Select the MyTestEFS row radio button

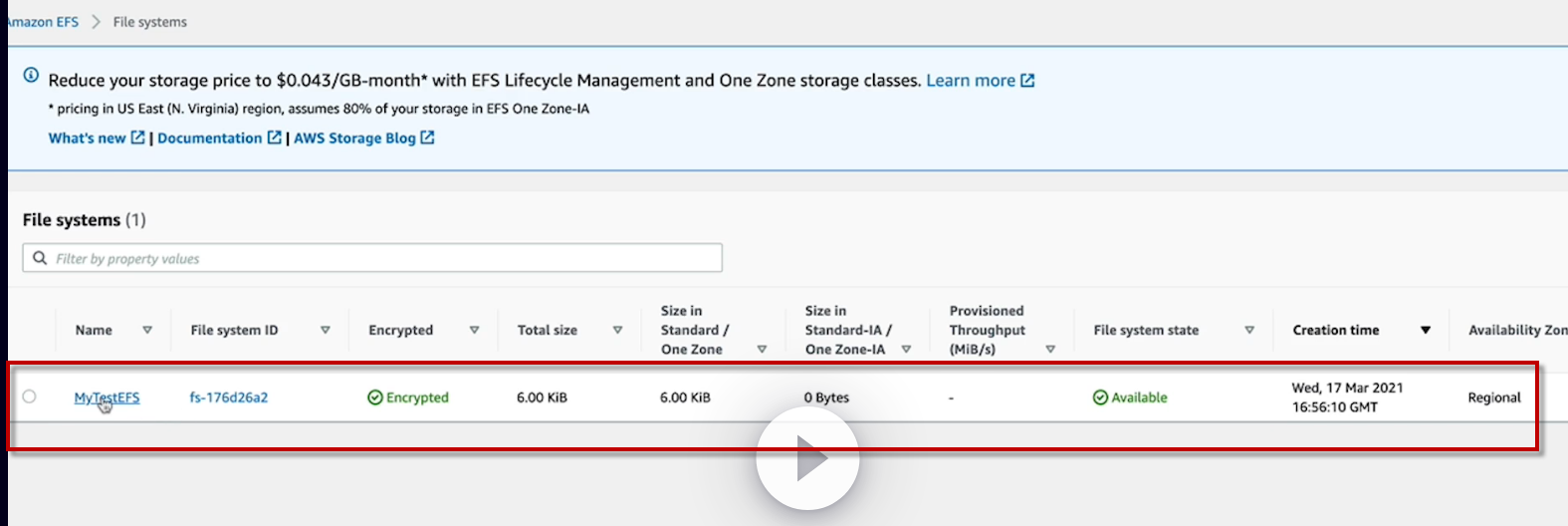(x=30, y=396)
